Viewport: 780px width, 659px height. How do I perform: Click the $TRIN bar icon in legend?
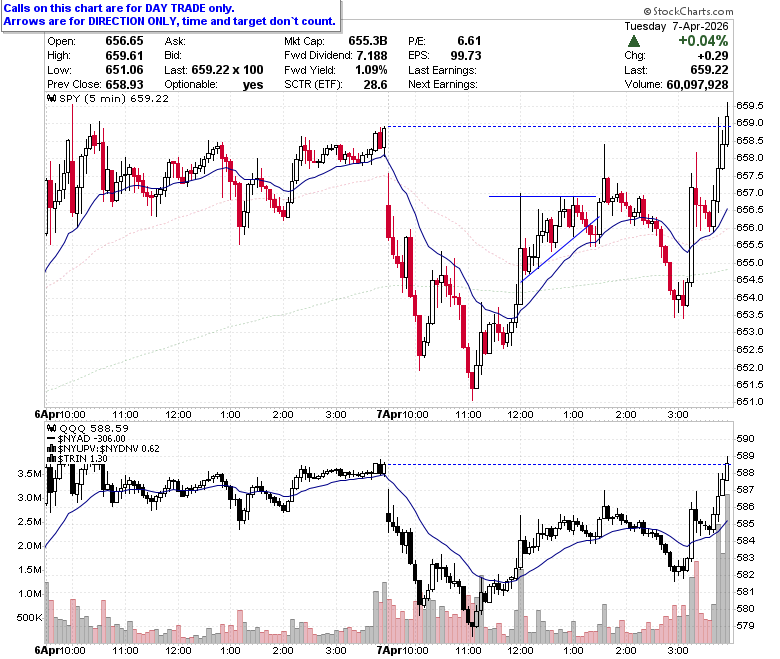click(51, 459)
